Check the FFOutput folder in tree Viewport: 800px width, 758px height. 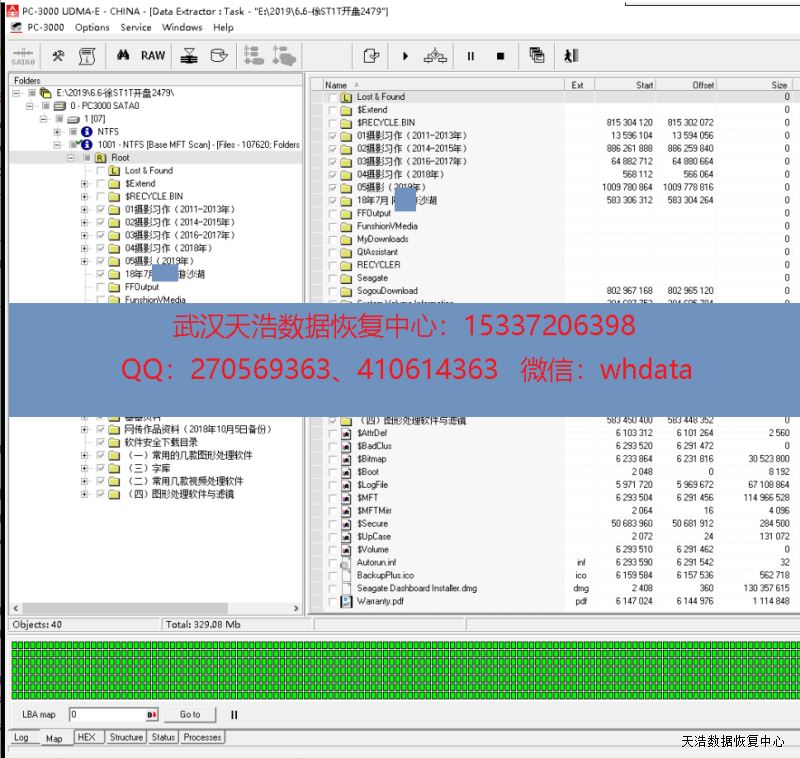101,287
